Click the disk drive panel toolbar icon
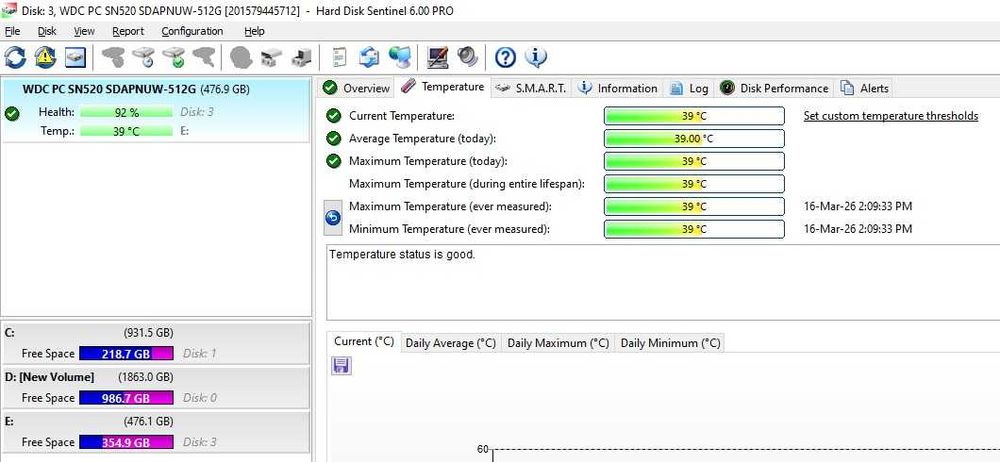 tap(75, 58)
